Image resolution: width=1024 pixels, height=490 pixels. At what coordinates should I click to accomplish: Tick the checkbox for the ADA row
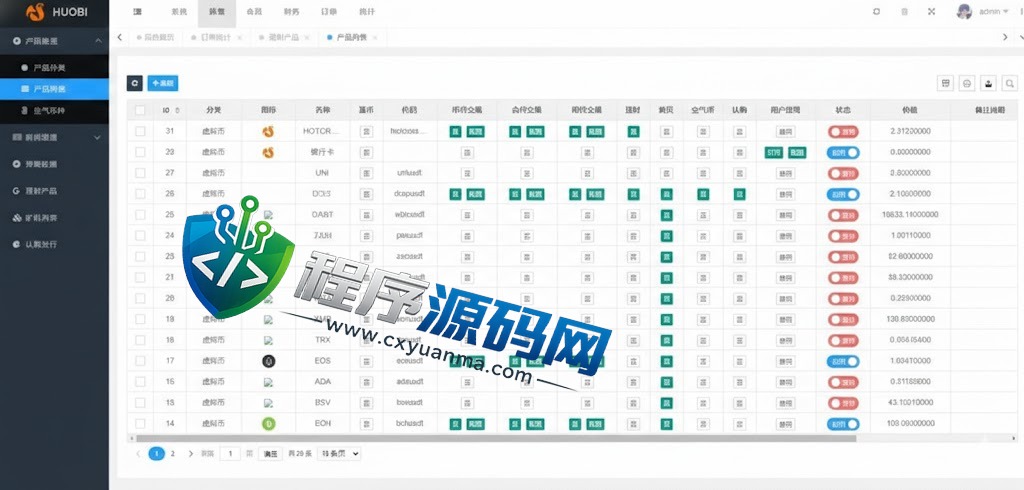click(x=140, y=382)
